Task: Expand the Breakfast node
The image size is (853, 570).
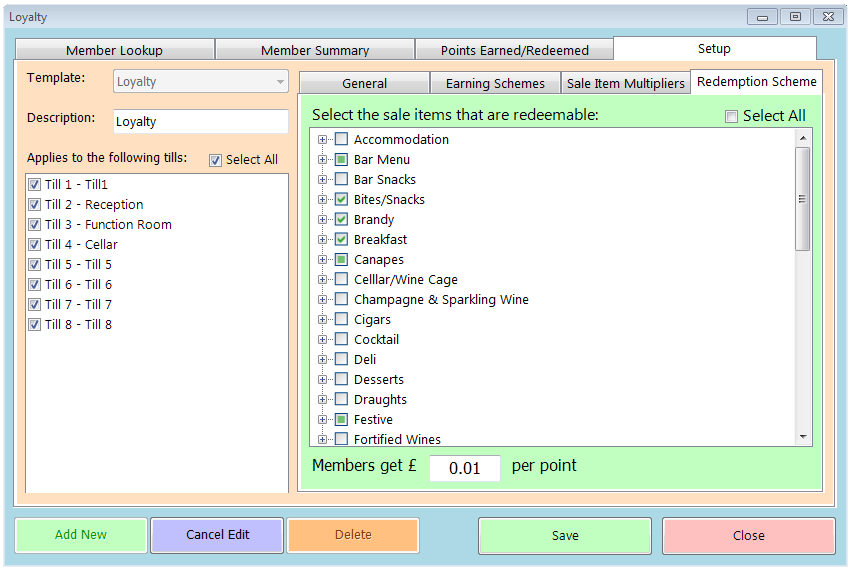Action: point(323,240)
